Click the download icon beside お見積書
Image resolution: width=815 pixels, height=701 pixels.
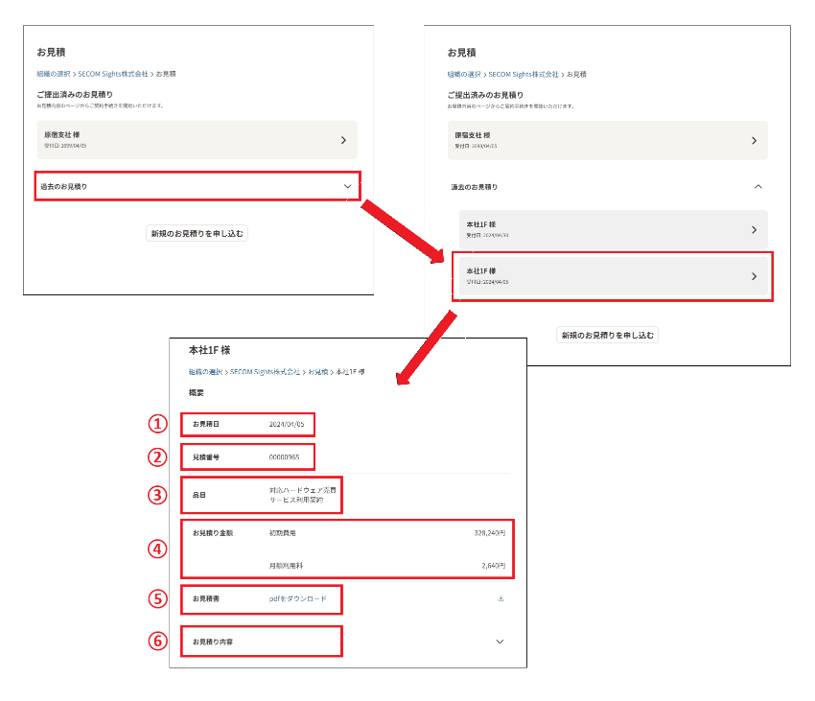click(501, 599)
